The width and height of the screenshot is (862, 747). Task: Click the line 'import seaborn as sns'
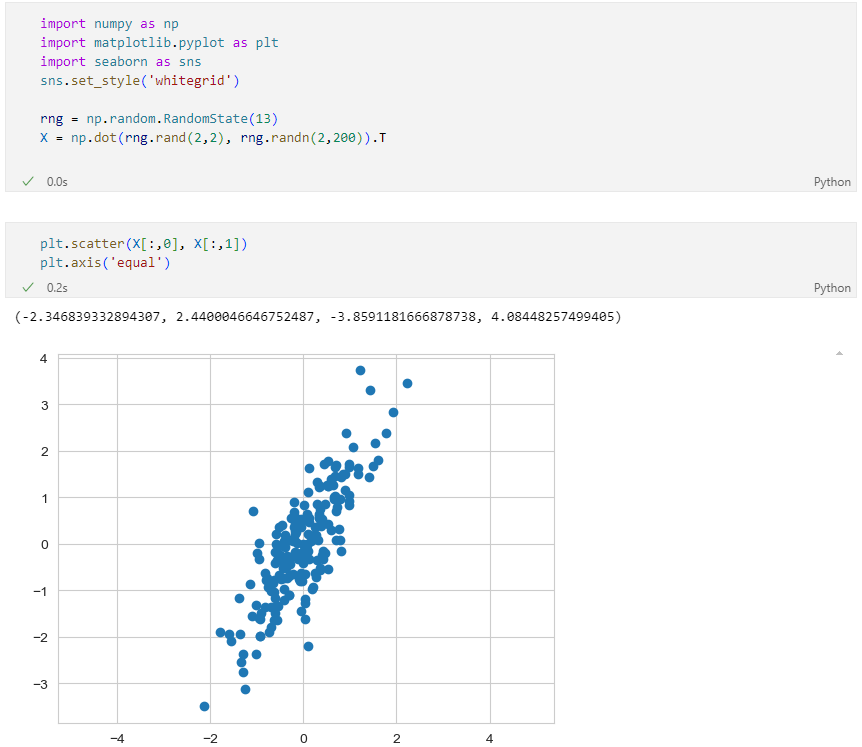pyautogui.click(x=120, y=62)
